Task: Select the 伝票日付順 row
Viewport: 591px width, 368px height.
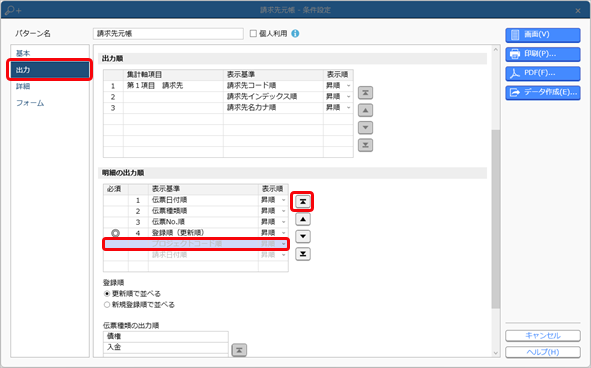Action: 196,200
